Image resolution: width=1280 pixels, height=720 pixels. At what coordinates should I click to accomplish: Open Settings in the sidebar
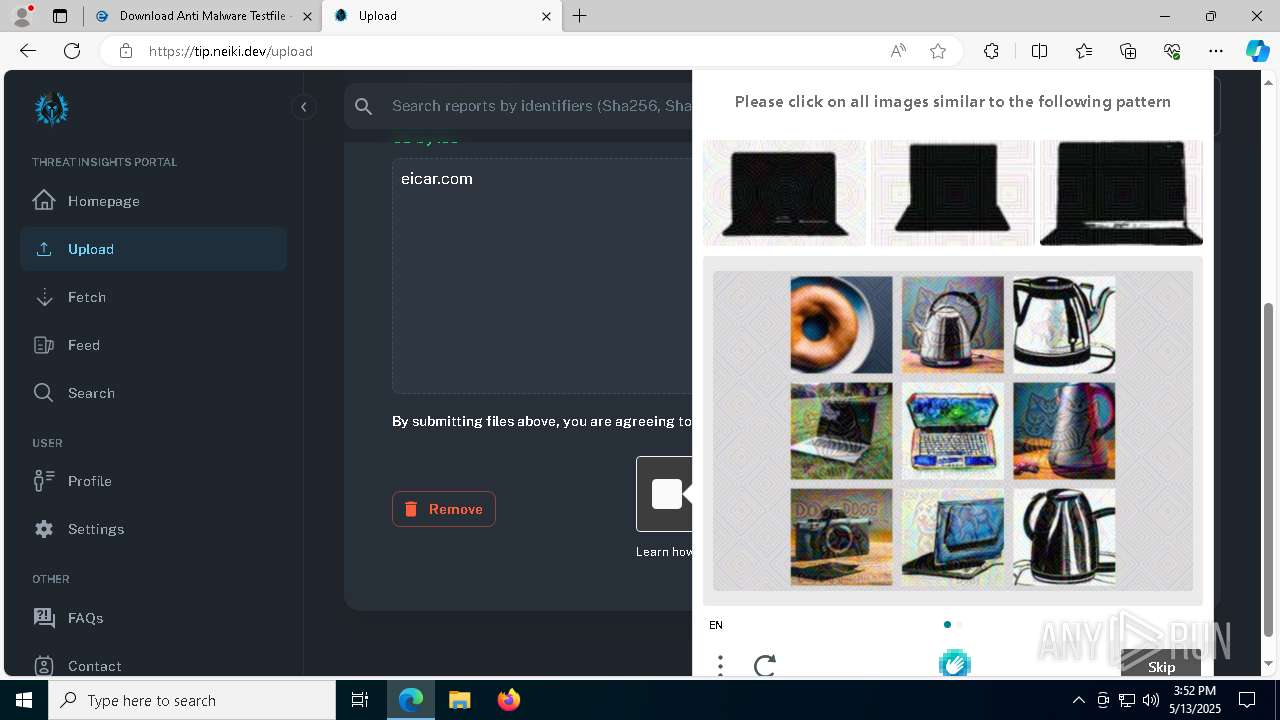tap(153, 529)
